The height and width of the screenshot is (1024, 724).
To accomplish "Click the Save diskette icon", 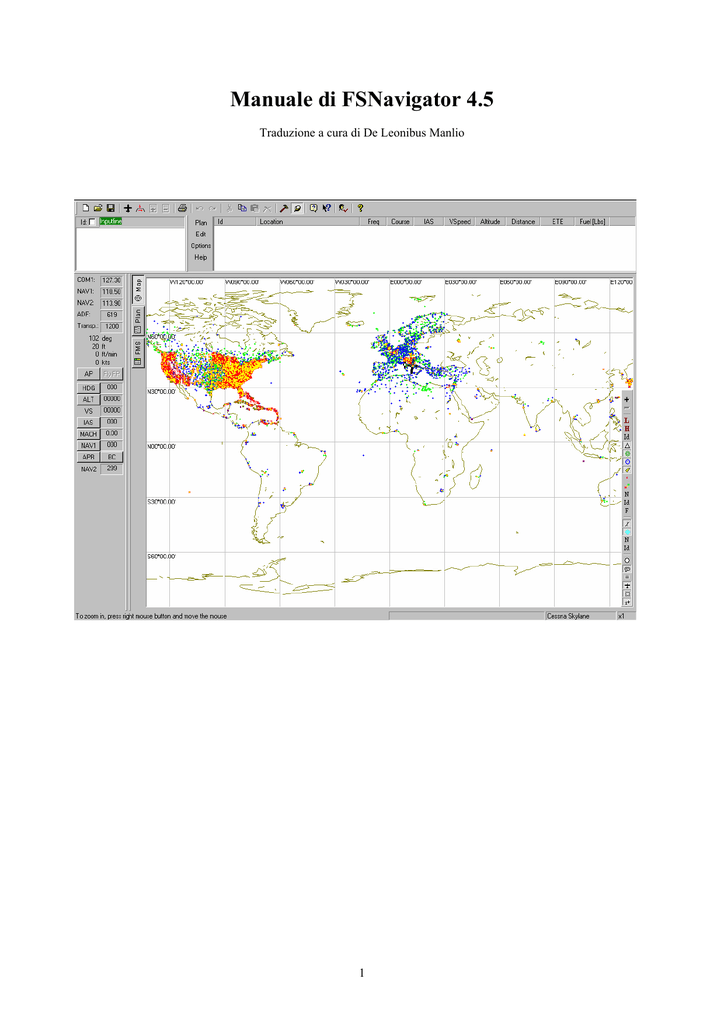I will [110, 208].
